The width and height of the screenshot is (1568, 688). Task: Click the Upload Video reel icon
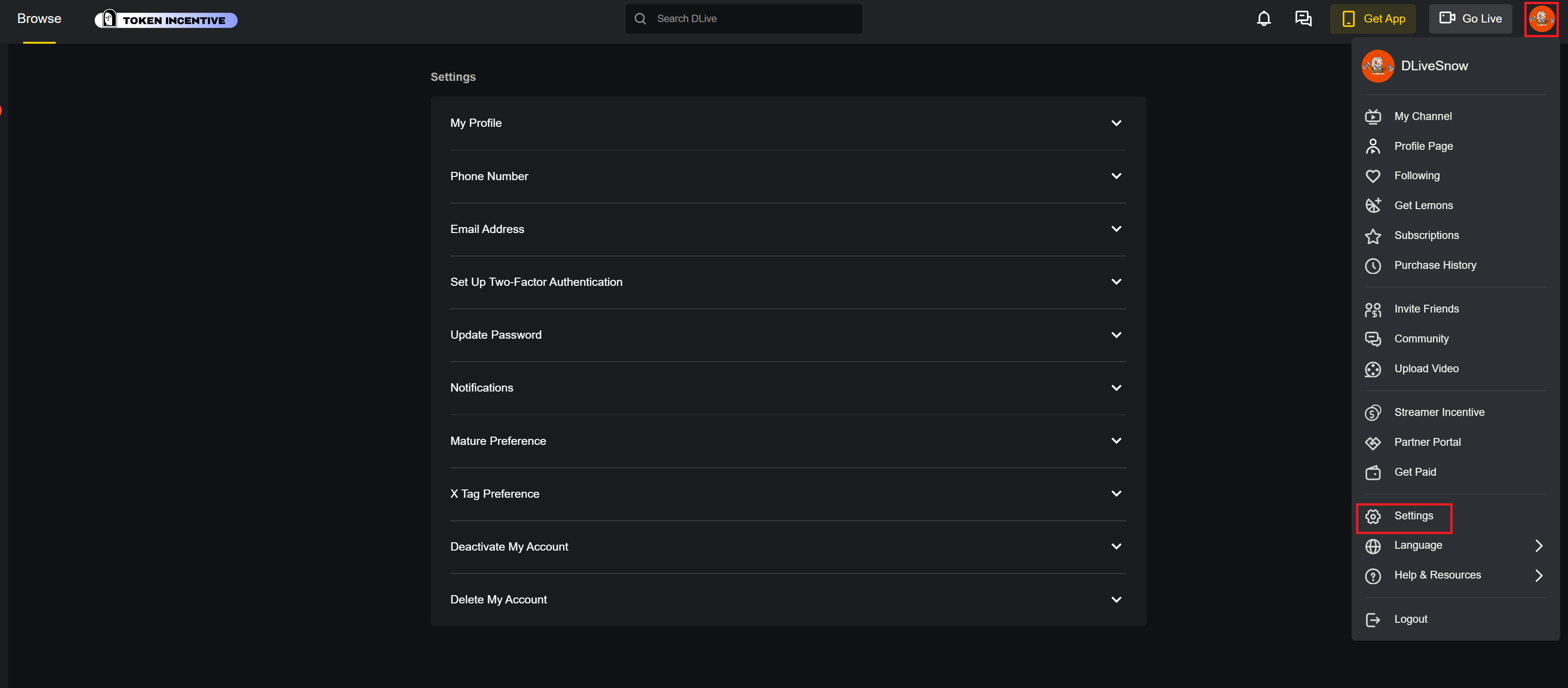pyautogui.click(x=1373, y=369)
